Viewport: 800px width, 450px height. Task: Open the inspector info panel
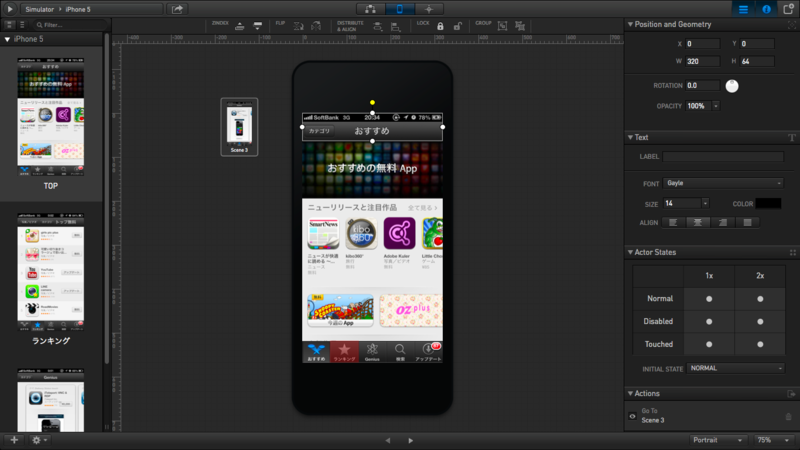point(766,9)
